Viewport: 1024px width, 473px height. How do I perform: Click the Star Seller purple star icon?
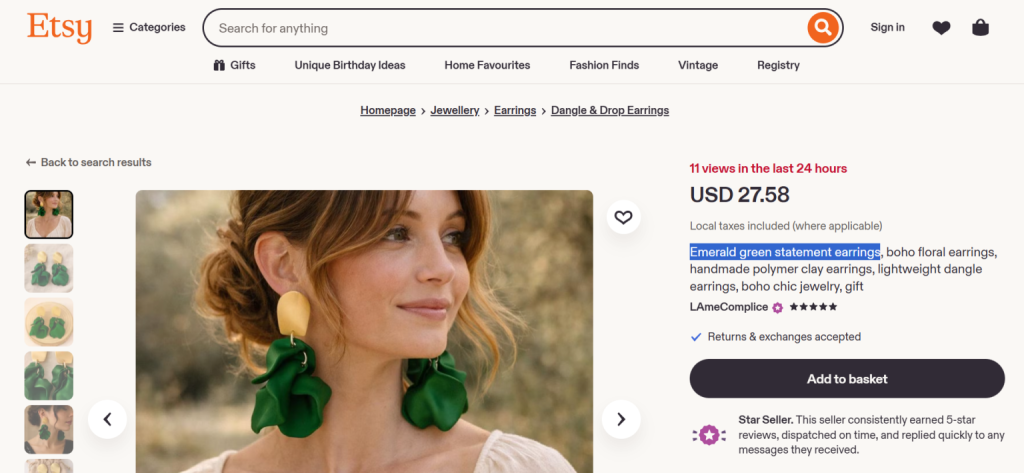[709, 434]
